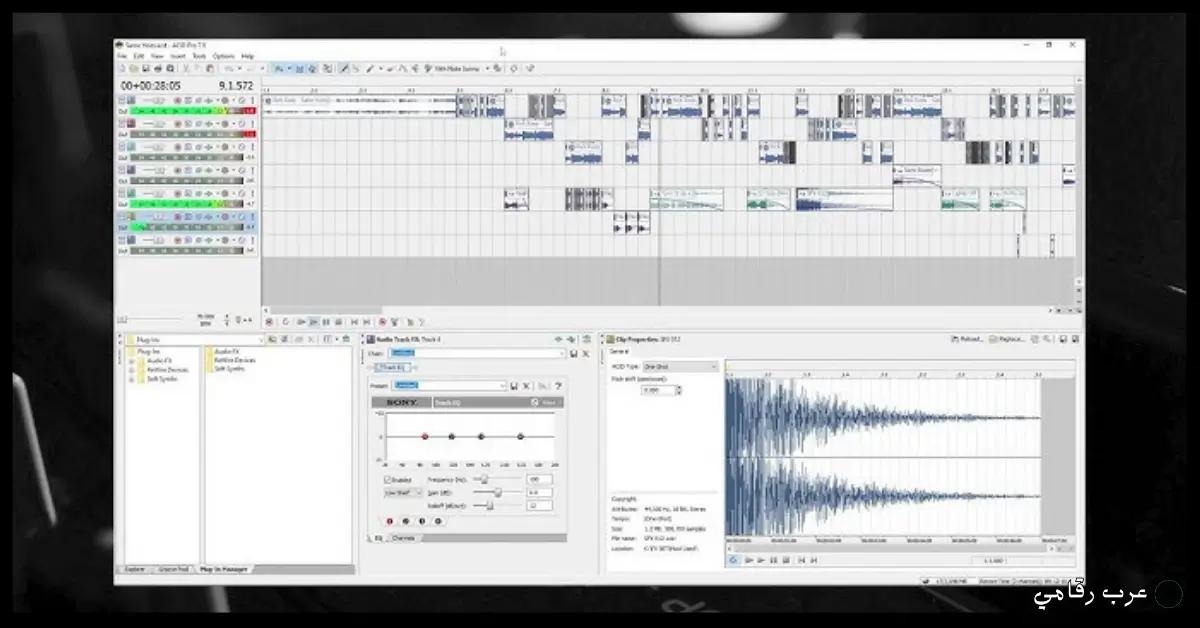Open the Preset dropdown in the Track EQ plugin
Viewport: 1200px width, 628px height.
click(447, 386)
